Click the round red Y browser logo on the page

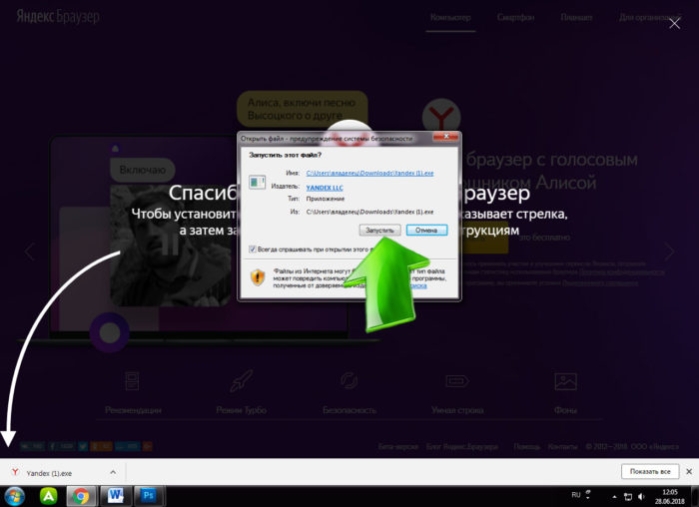pos(441,117)
